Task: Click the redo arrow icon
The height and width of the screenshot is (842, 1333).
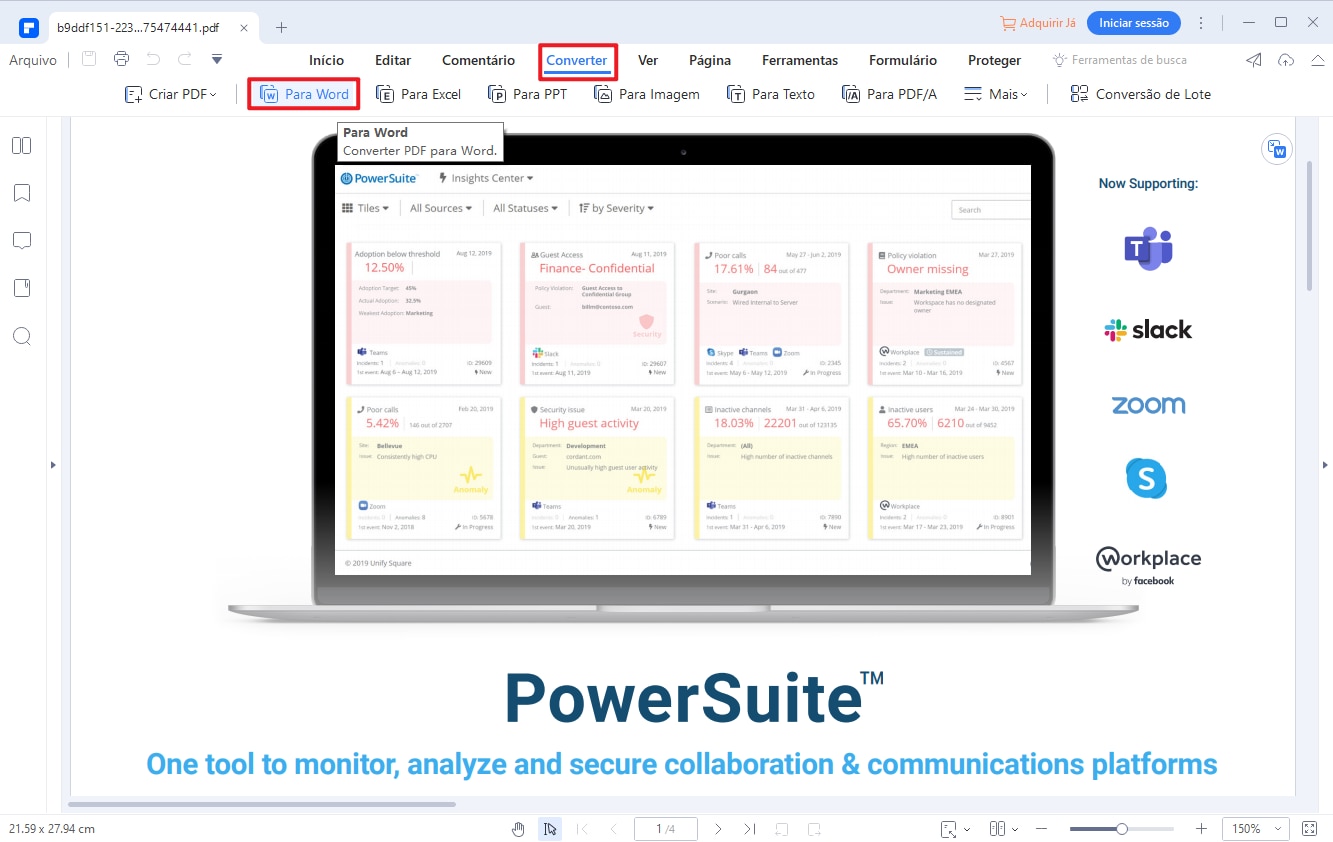Action: (185, 59)
